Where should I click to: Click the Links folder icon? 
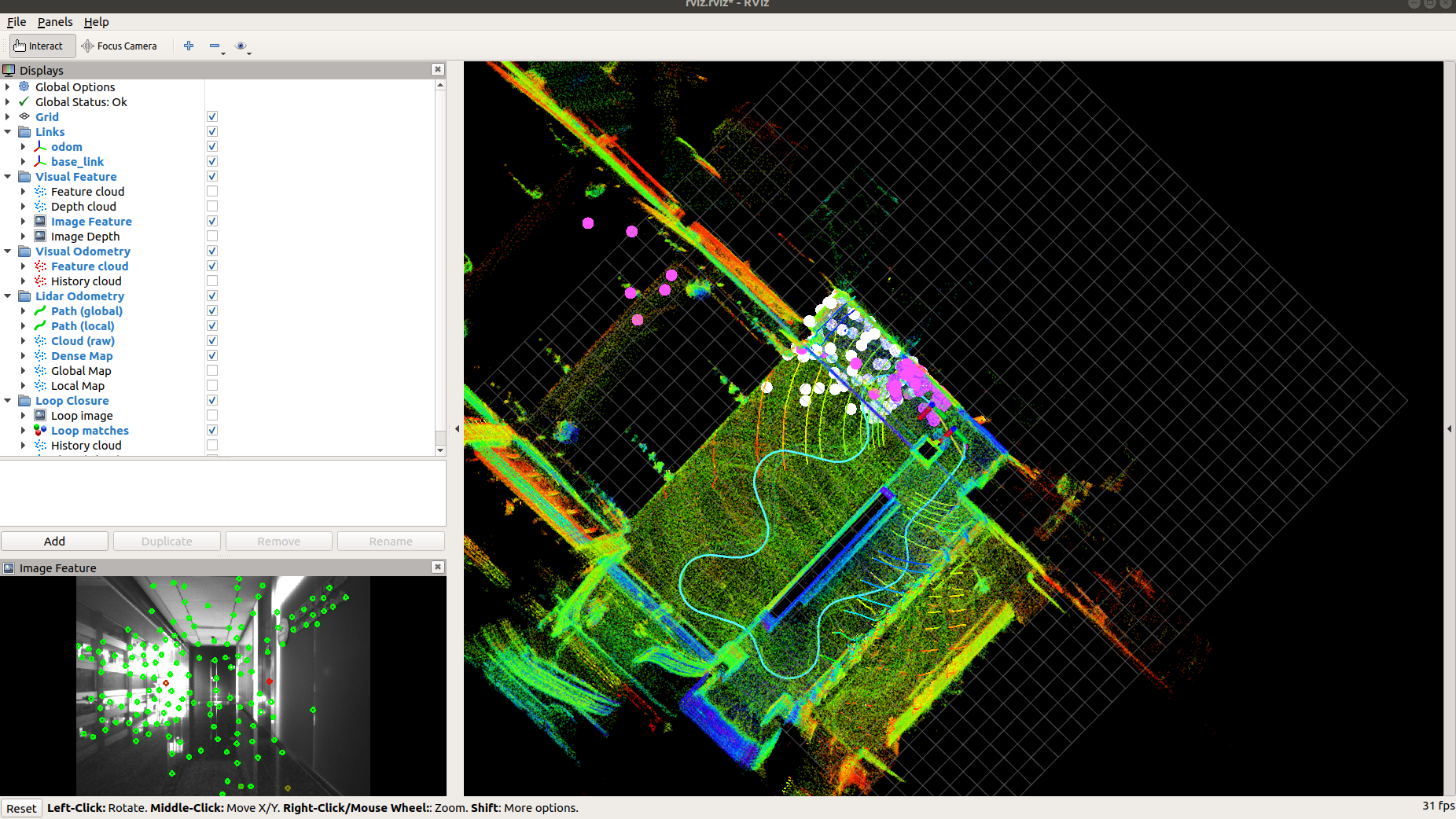(x=24, y=131)
